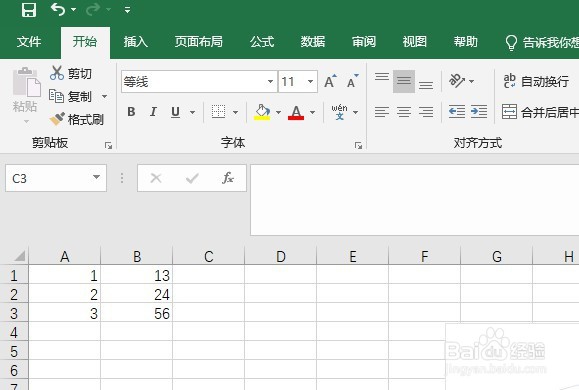Click the confirm checkmark in formula bar
This screenshot has height=390, width=579.
(192, 178)
